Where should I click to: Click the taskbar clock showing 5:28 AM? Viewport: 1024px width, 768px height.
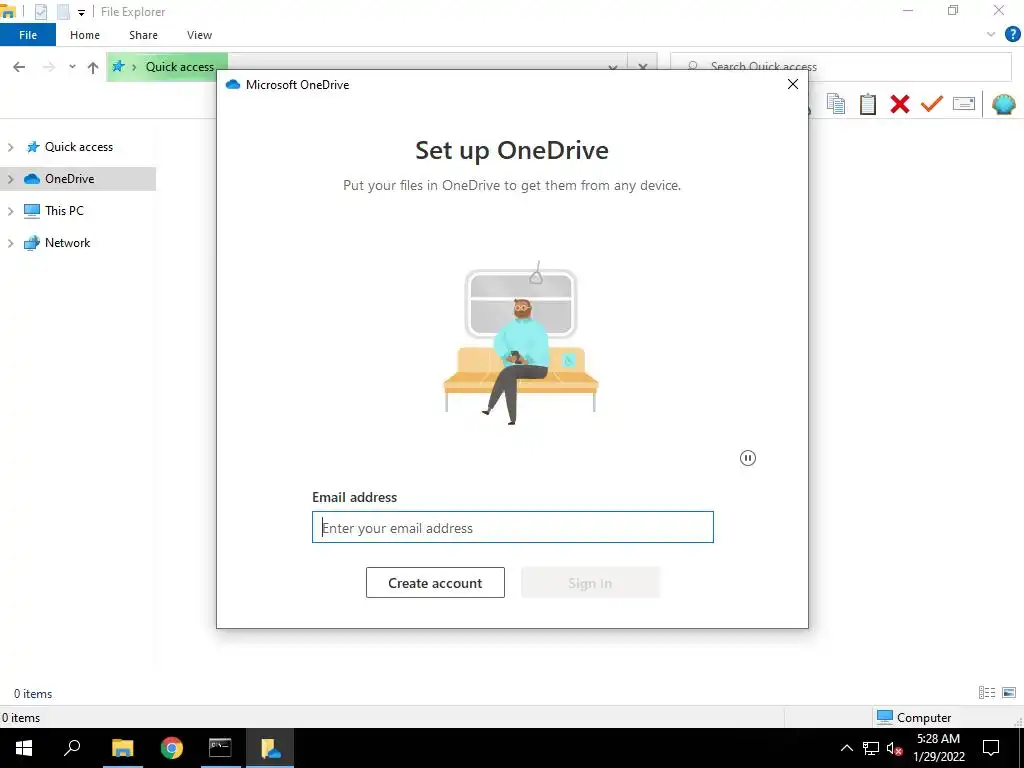938,748
